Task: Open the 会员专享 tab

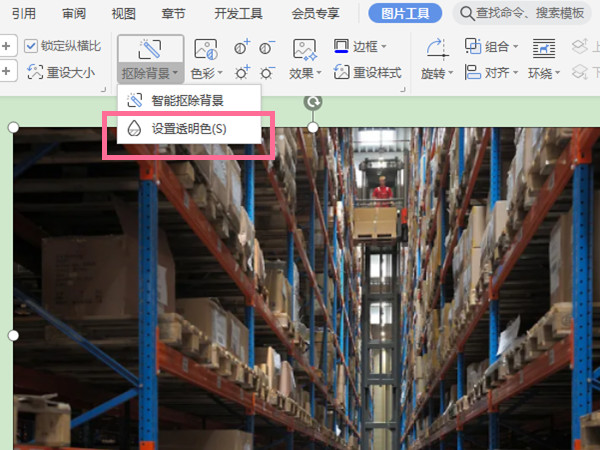Action: [x=315, y=14]
